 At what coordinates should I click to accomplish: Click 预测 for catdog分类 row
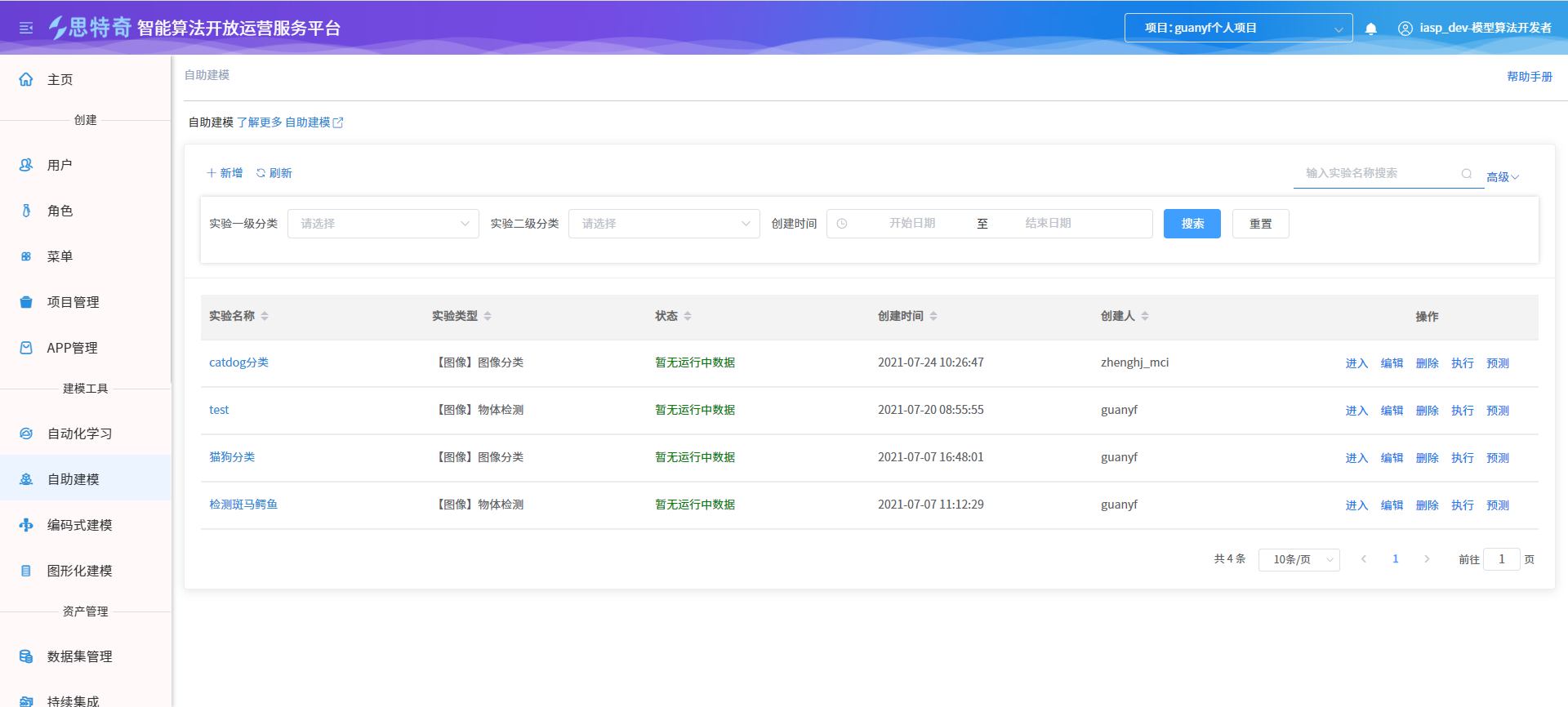[1498, 363]
